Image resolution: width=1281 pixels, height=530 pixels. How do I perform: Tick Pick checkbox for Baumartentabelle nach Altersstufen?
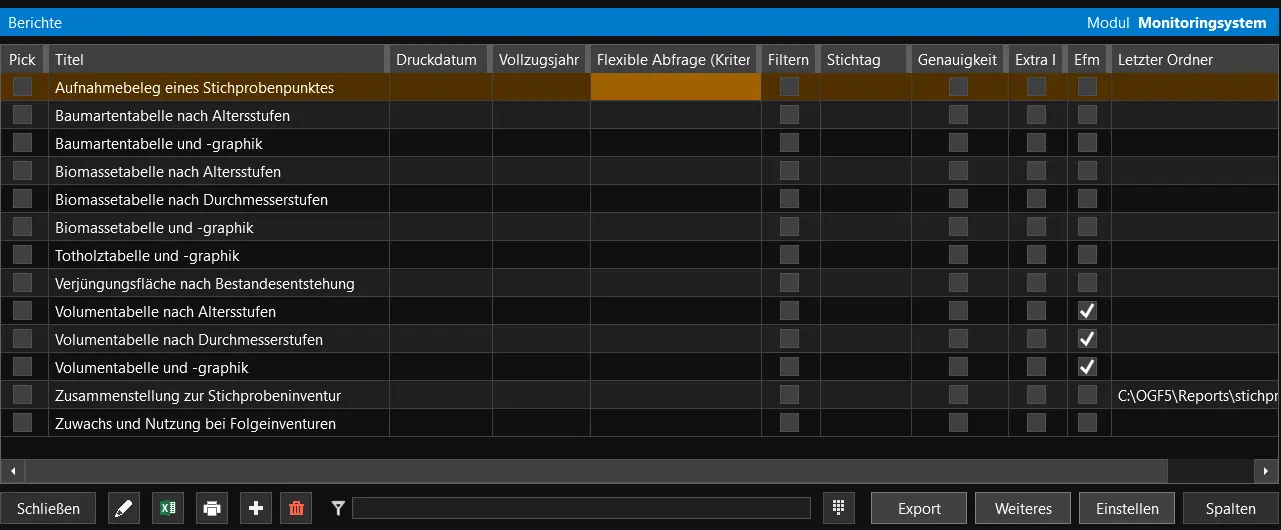click(x=23, y=116)
